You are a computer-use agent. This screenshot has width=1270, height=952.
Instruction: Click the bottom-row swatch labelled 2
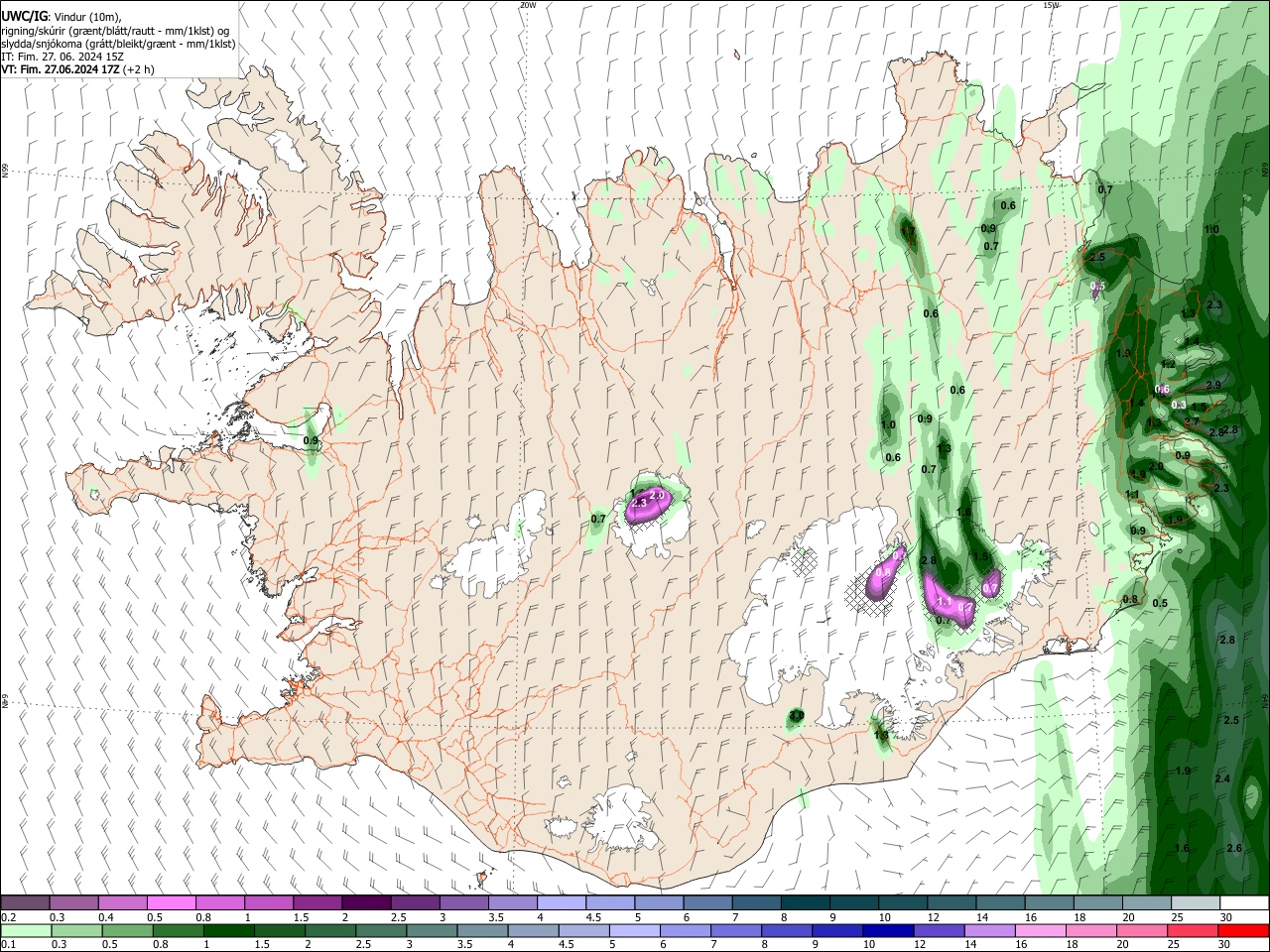click(x=329, y=930)
